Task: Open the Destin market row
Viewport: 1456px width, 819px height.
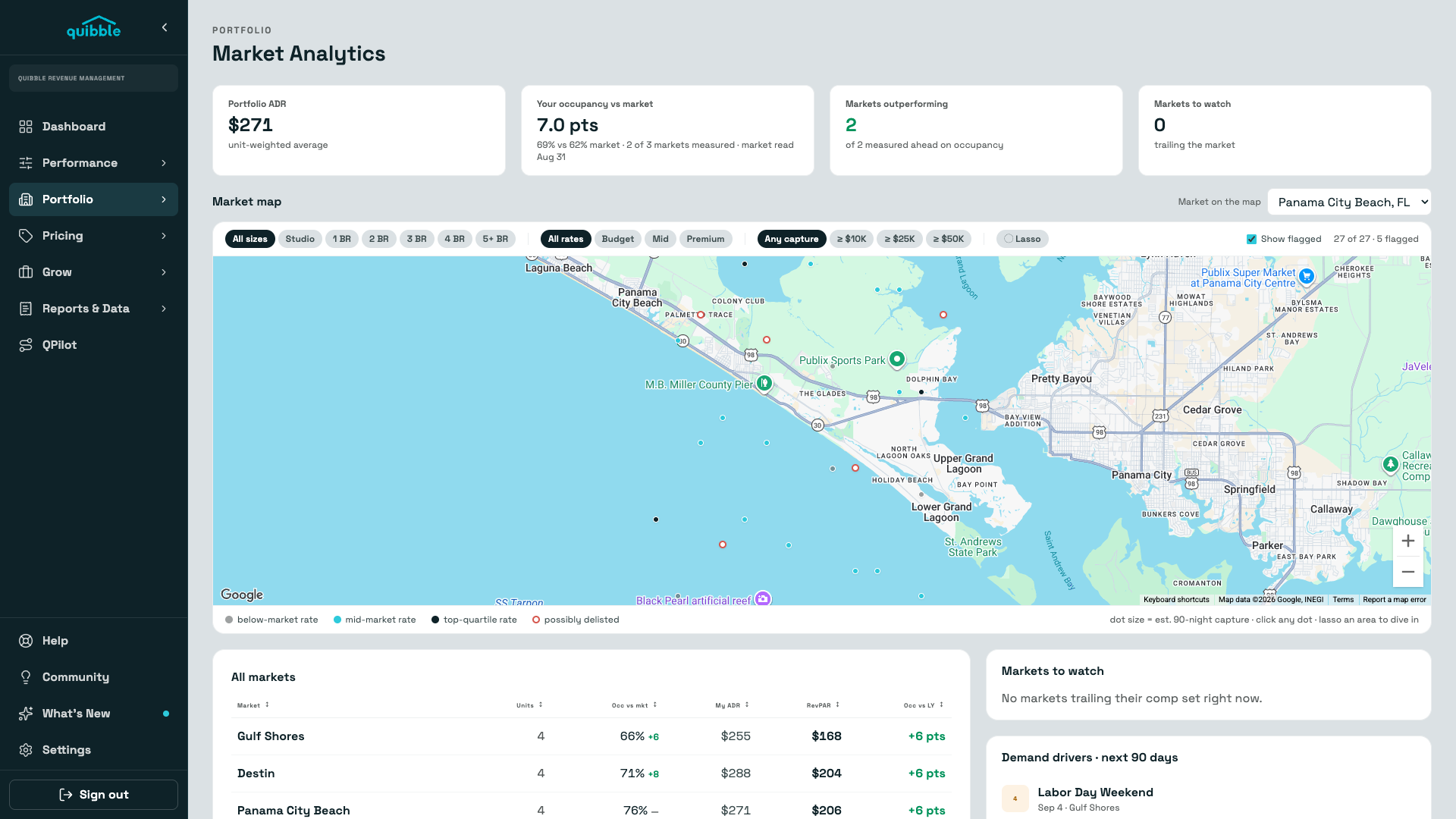Action: point(591,773)
